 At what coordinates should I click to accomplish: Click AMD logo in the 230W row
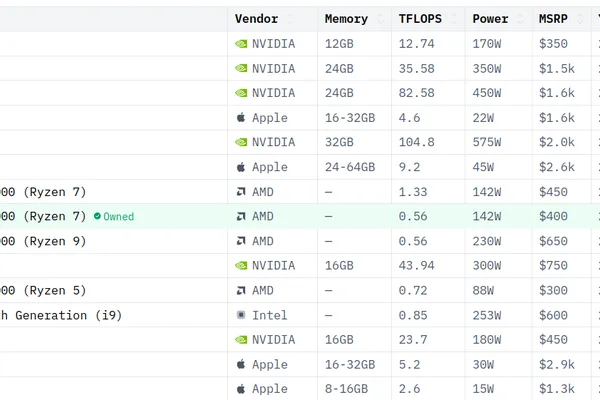tap(241, 241)
